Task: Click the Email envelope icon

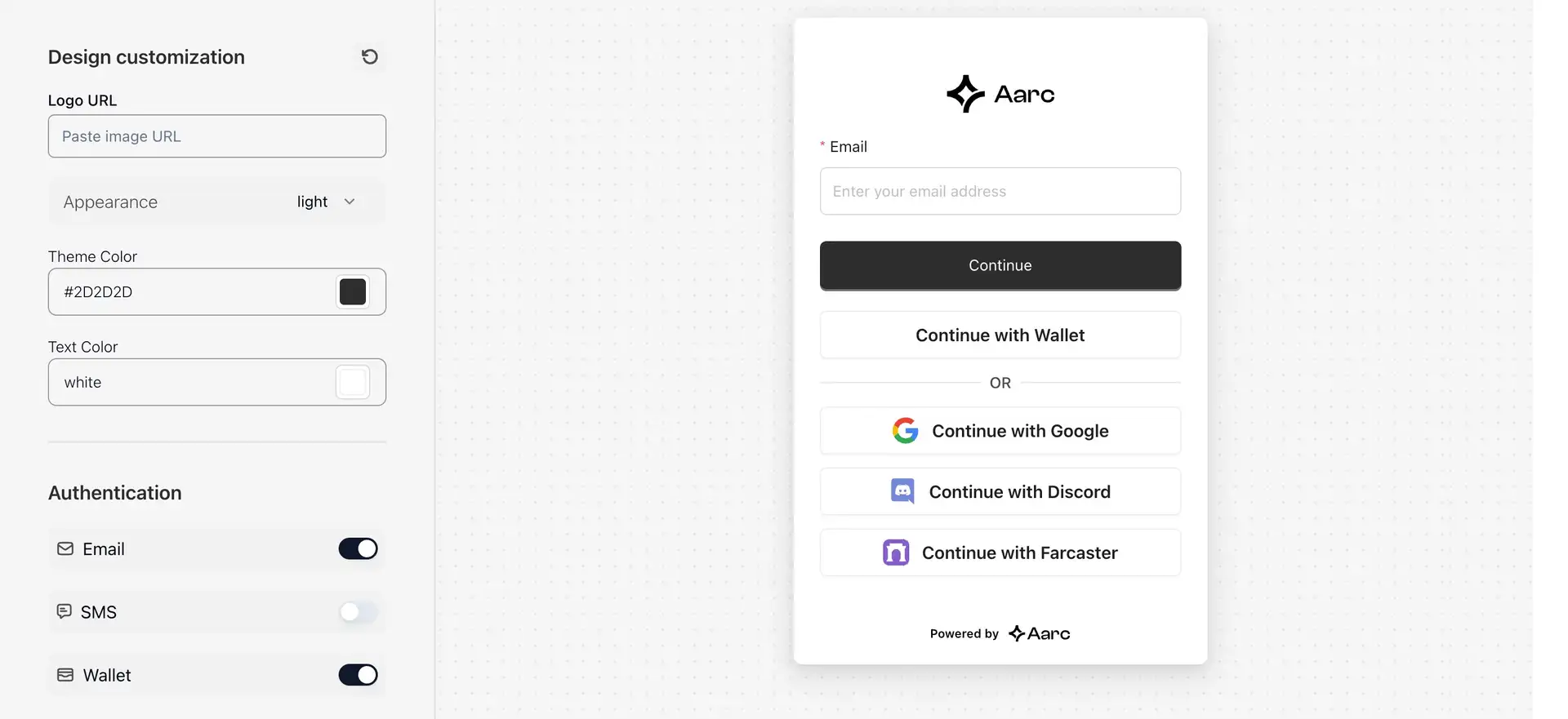Action: 65,549
